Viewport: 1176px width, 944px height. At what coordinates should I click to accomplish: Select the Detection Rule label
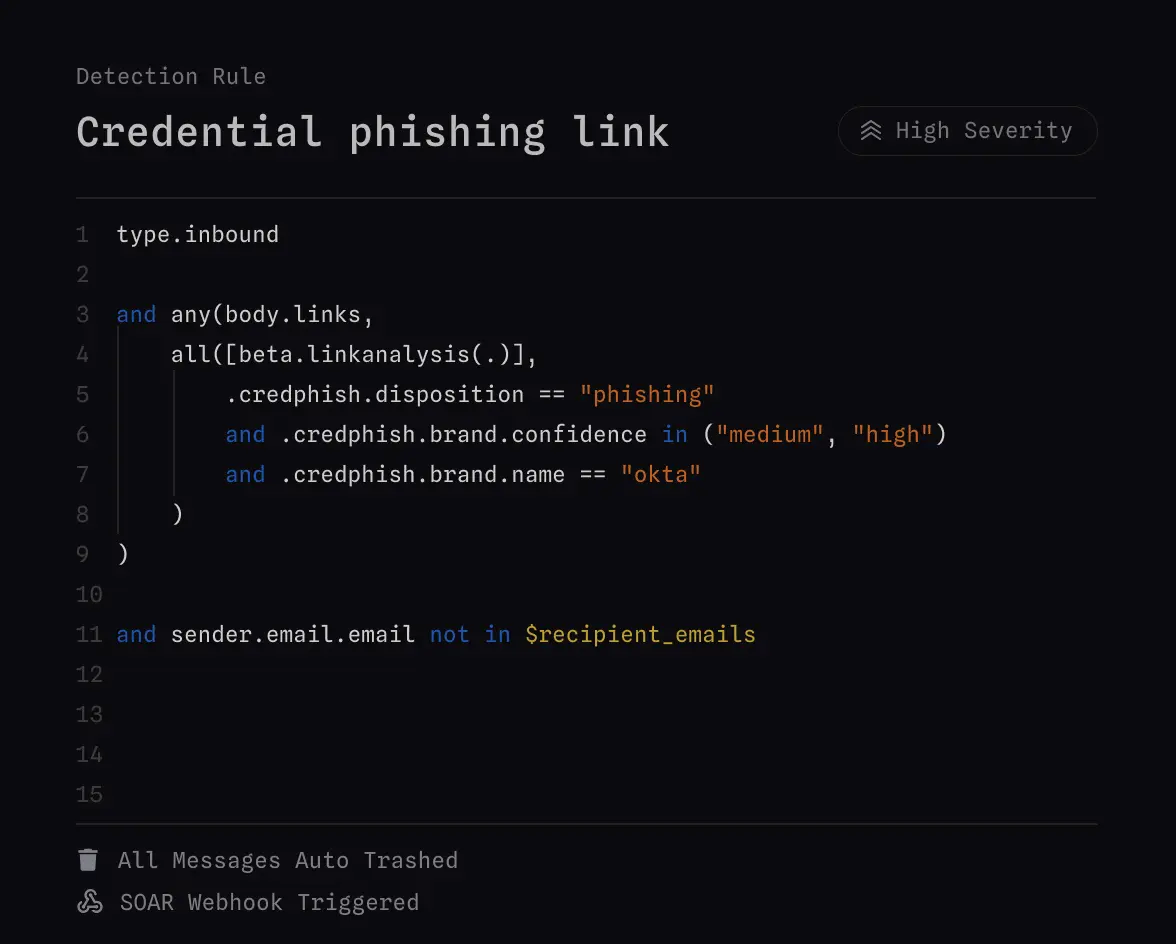pyautogui.click(x=170, y=76)
